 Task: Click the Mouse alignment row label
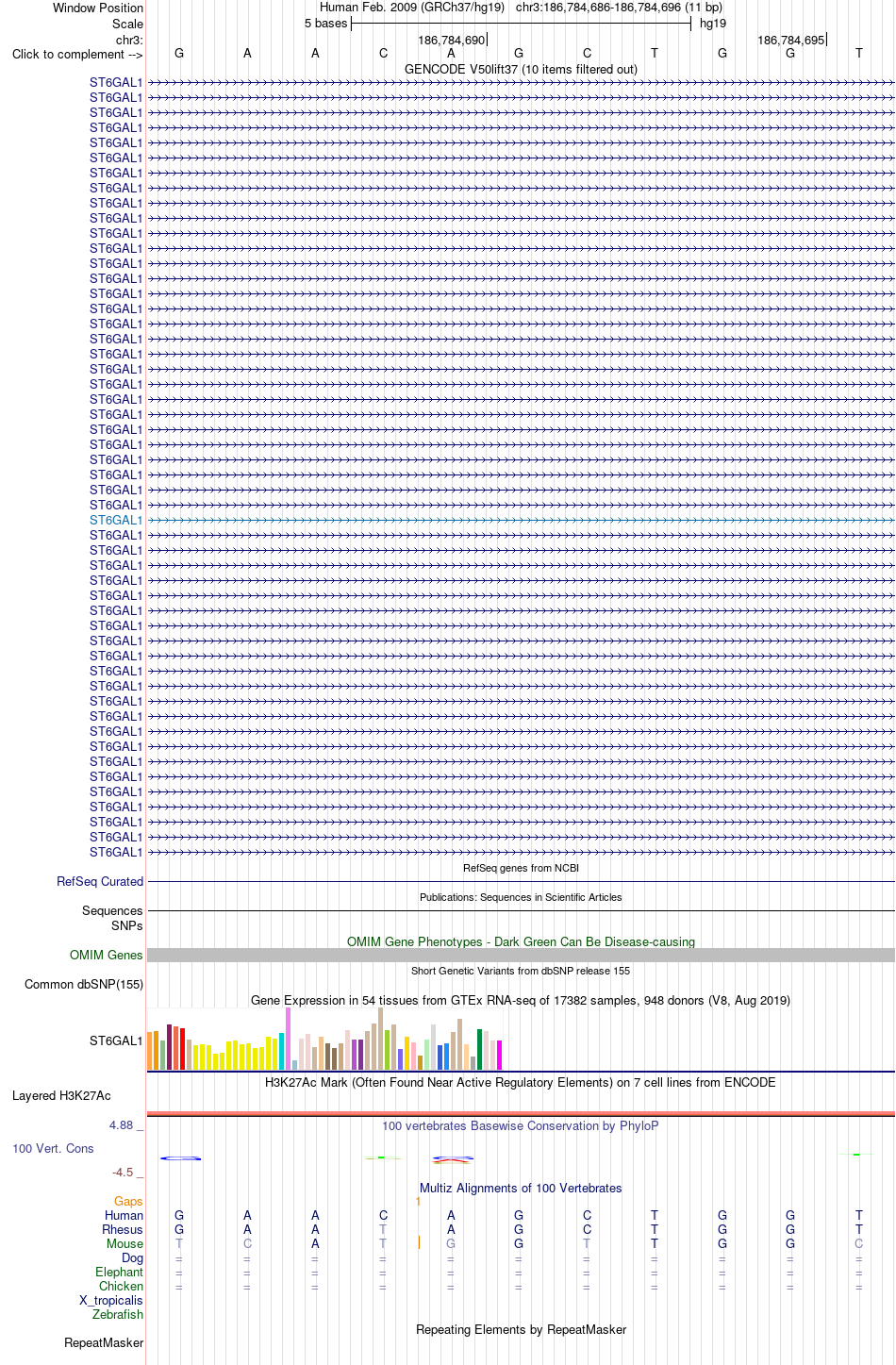(124, 1243)
